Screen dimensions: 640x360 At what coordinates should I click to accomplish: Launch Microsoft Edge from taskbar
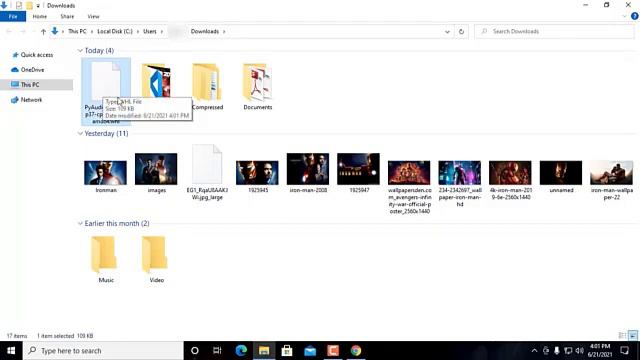241,351
